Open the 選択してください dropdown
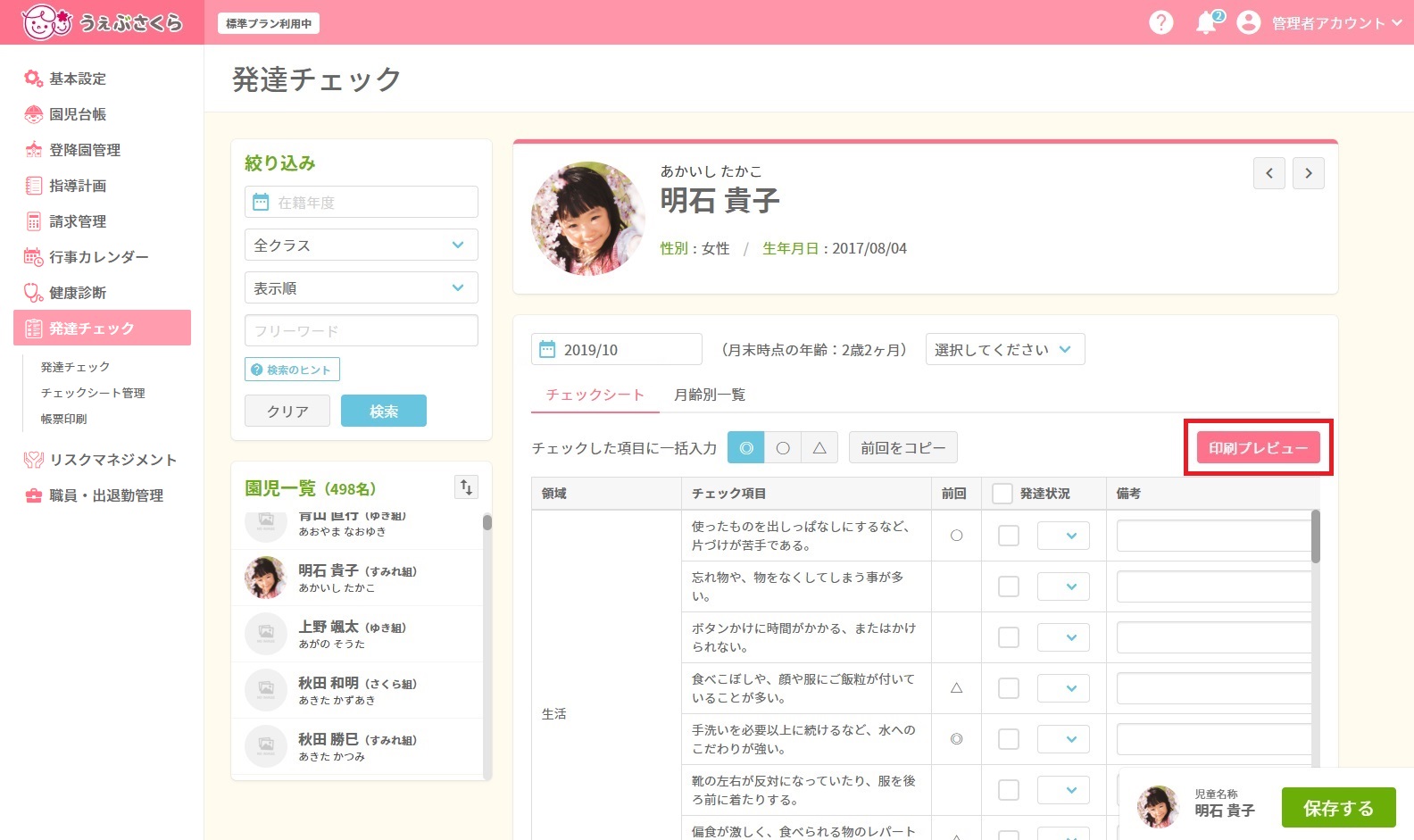Screen dimensions: 1414x840 [1005, 349]
